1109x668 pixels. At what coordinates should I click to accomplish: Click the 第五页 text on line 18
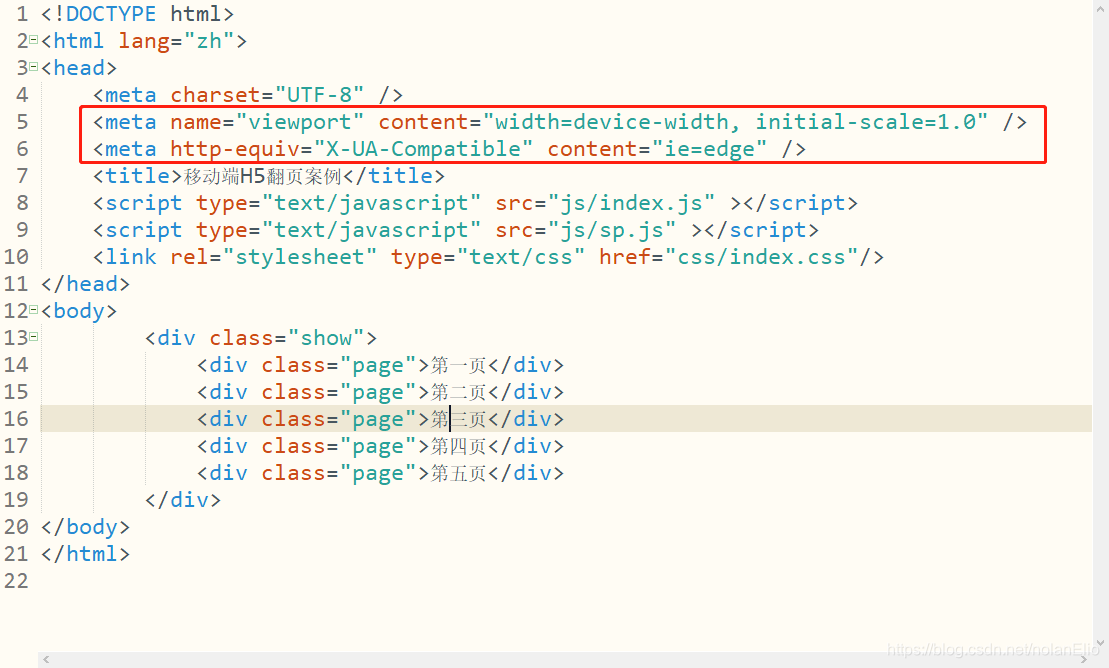[x=458, y=473]
